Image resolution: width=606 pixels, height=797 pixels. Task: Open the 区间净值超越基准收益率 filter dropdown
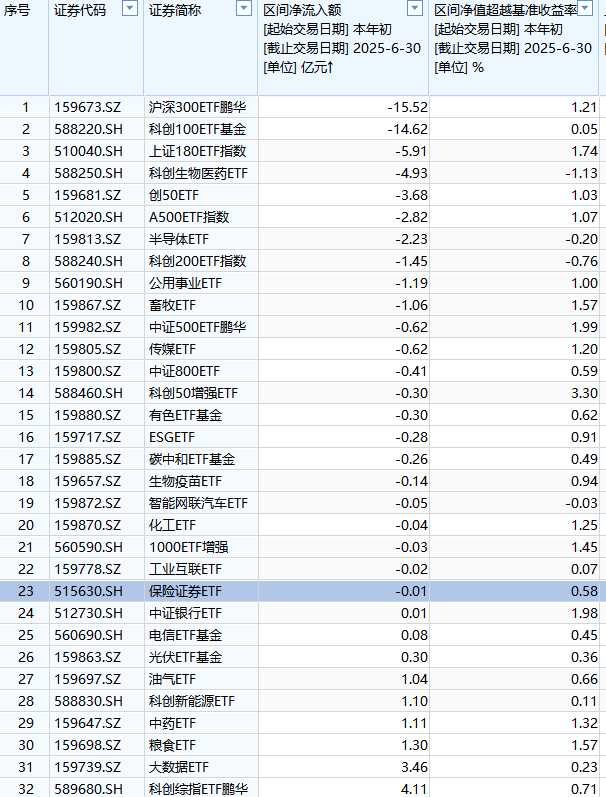591,9
